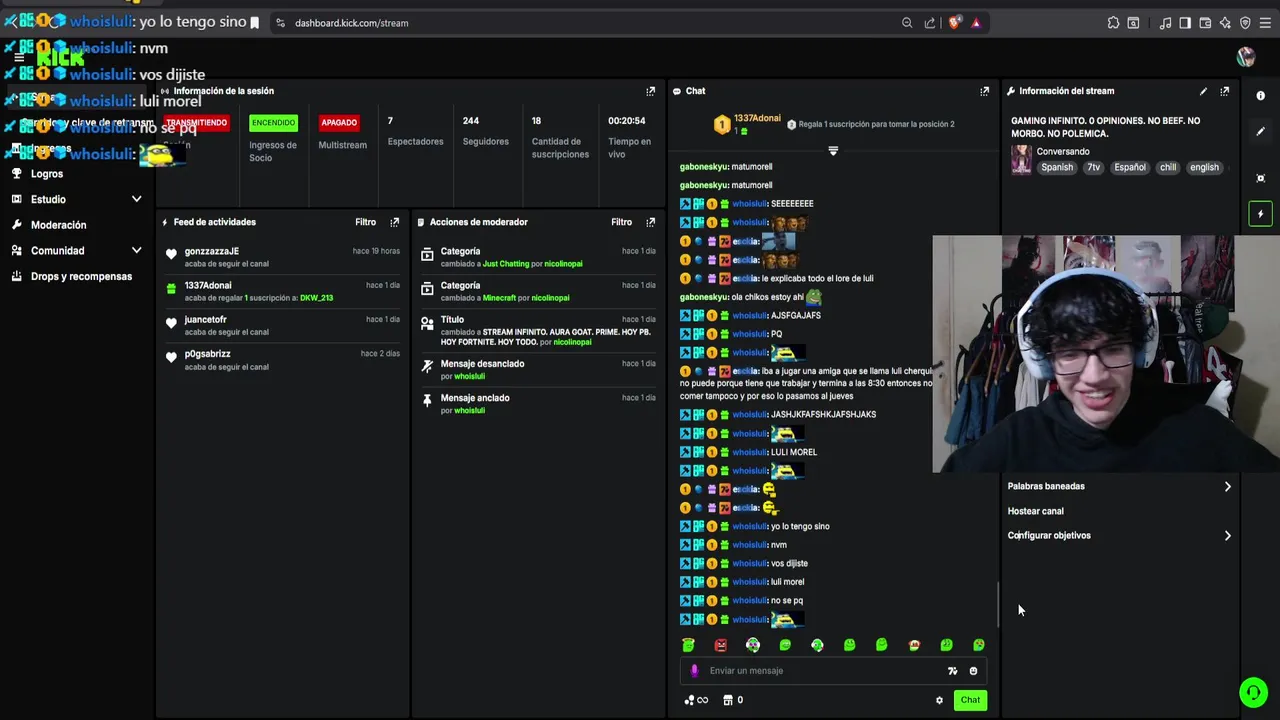
Task: Open the Just Chatting category link
Action: (x=506, y=264)
